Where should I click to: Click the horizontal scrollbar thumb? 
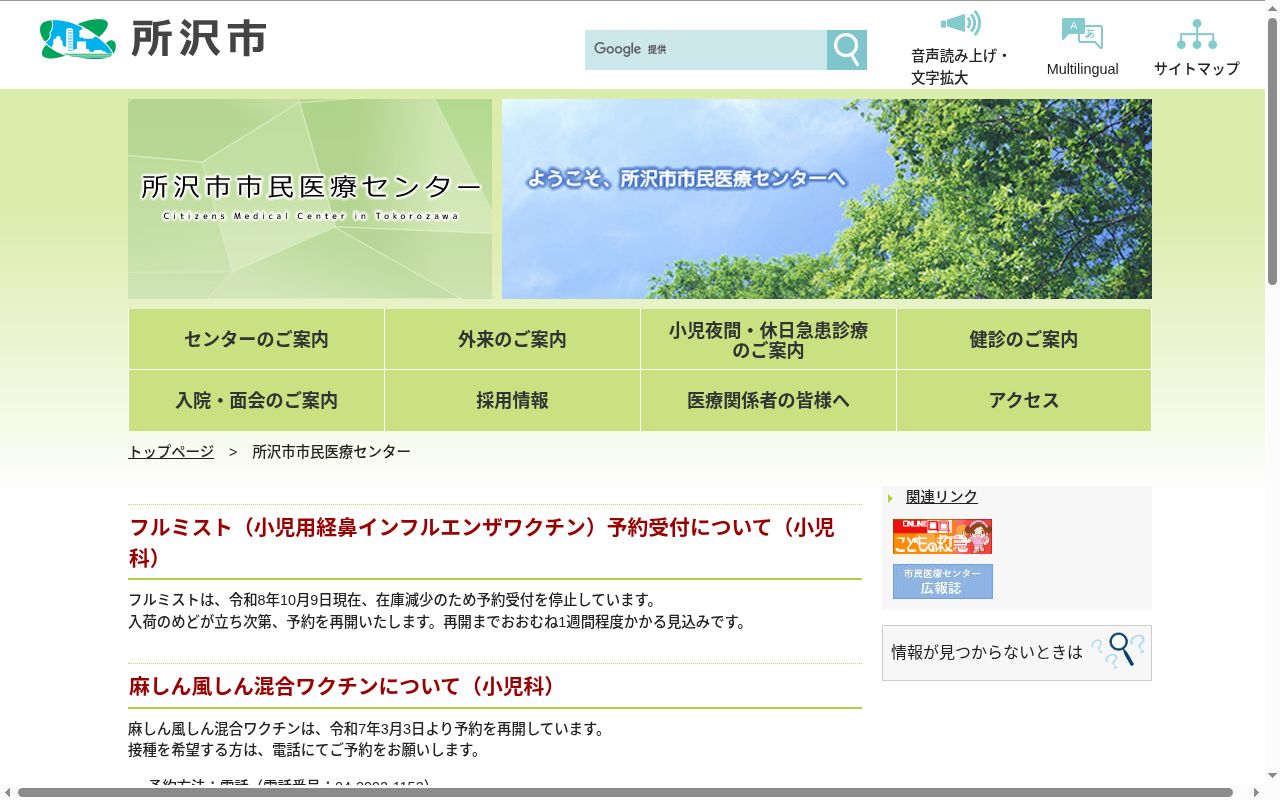pyautogui.click(x=625, y=792)
